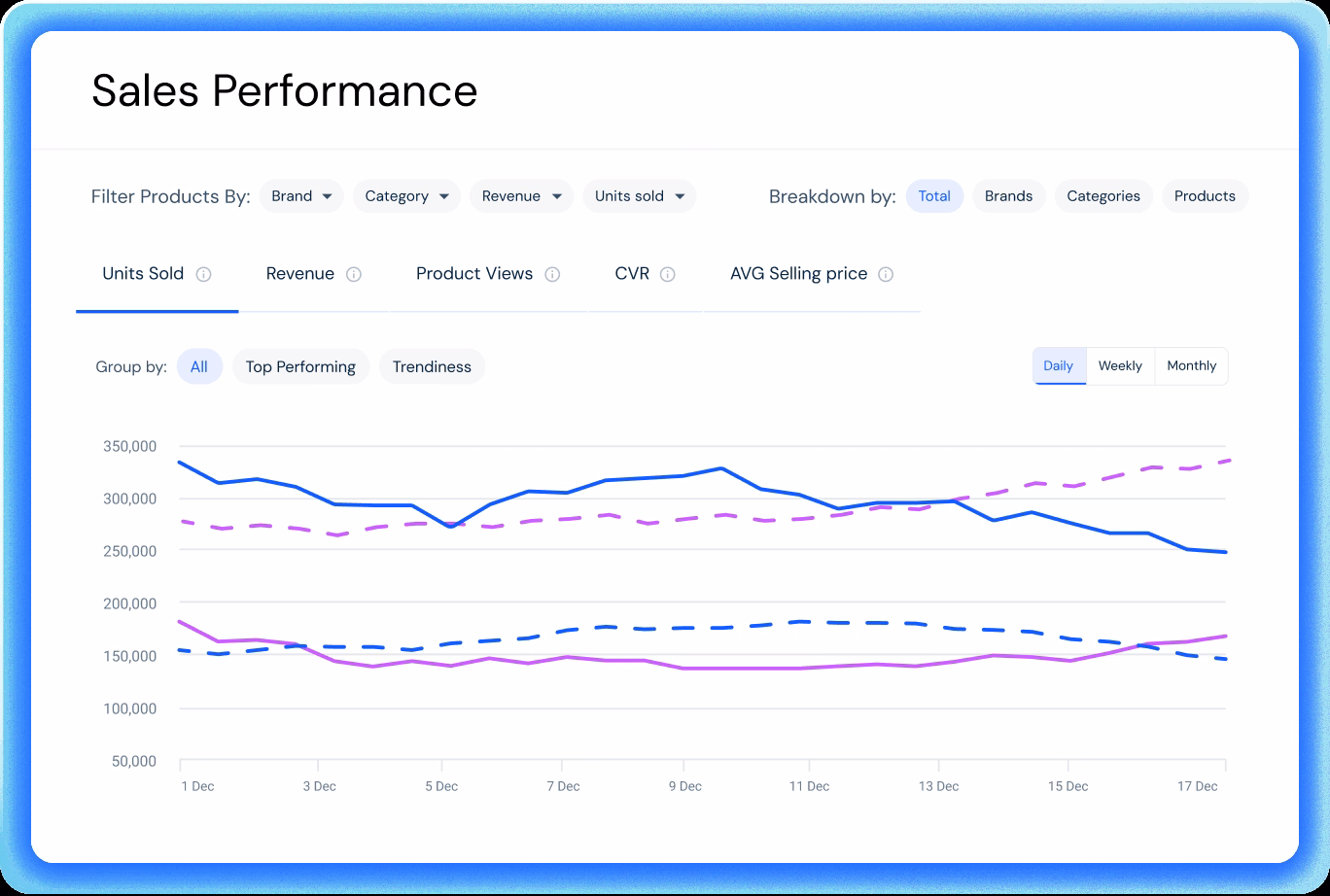Screen dimensions: 1330x896
Task: Click info icon next to Units Sold
Action: (x=203, y=274)
